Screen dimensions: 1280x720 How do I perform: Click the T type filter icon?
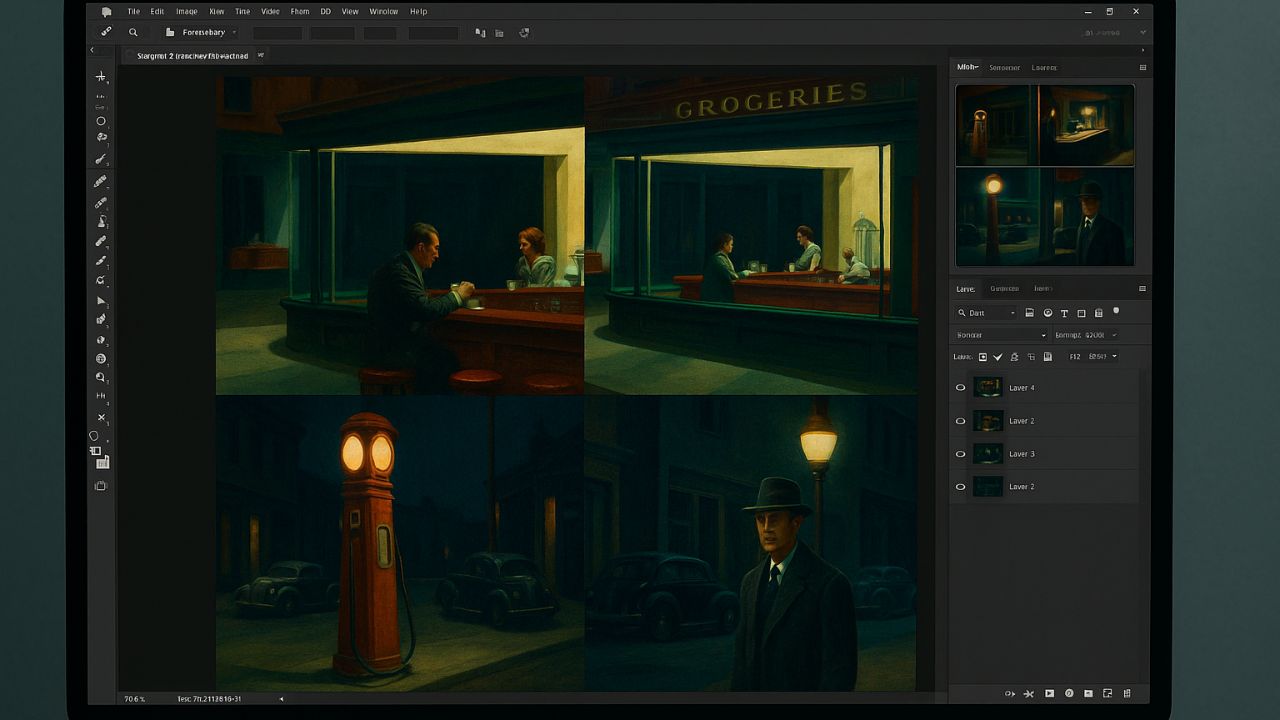coord(1064,314)
